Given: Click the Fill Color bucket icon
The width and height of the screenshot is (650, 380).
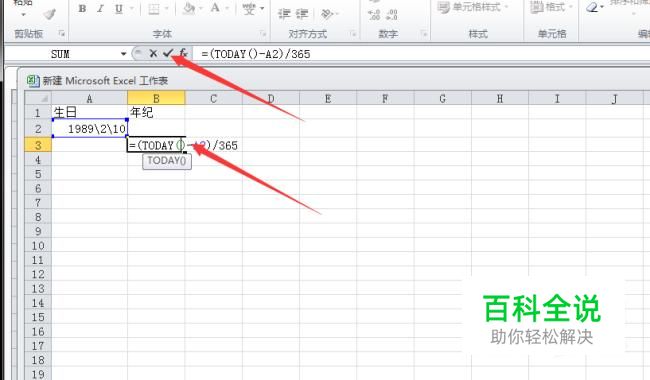Looking at the screenshot, I should tap(189, 9).
